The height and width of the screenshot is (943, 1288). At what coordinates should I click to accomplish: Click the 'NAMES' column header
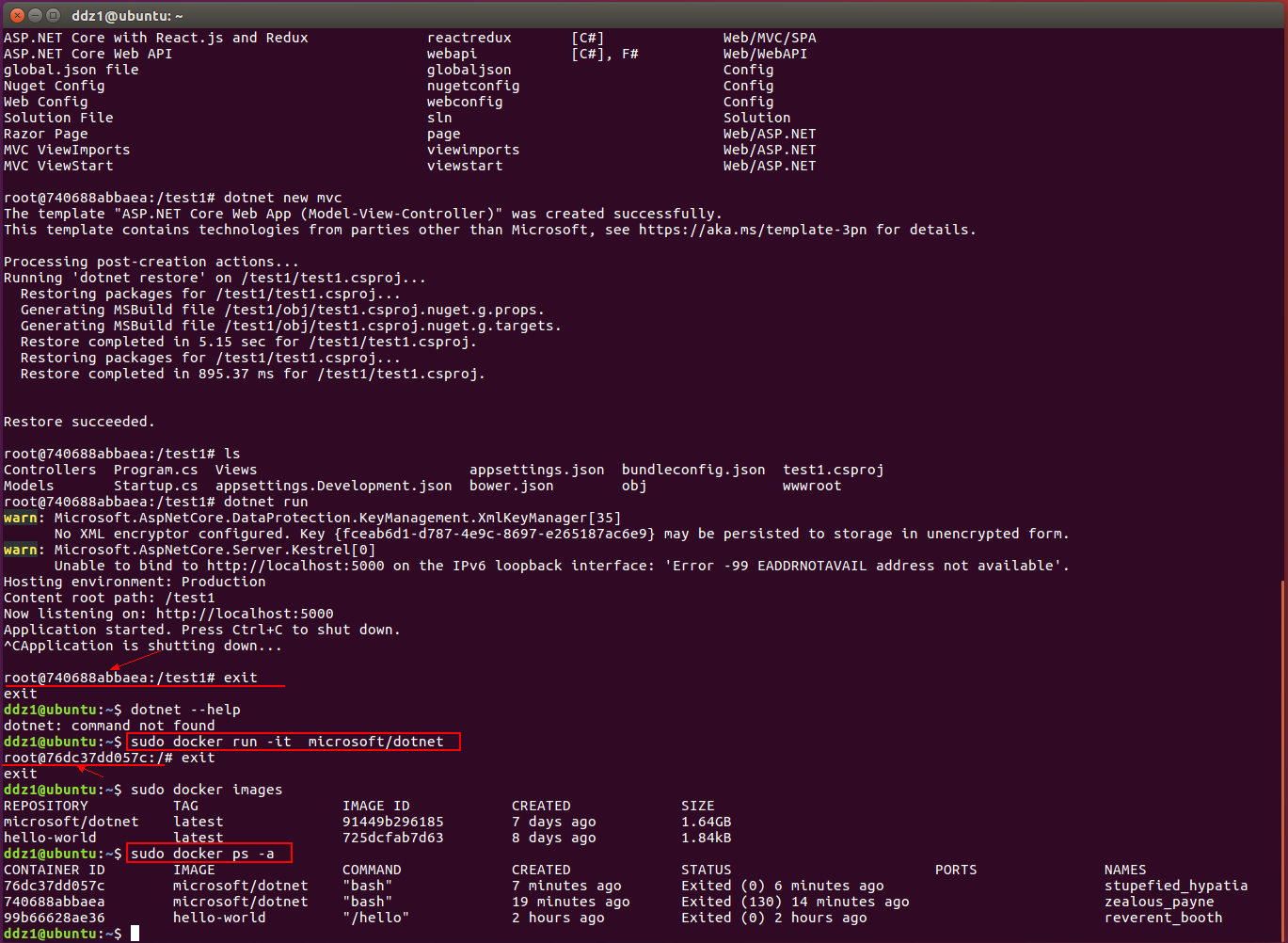1125,870
